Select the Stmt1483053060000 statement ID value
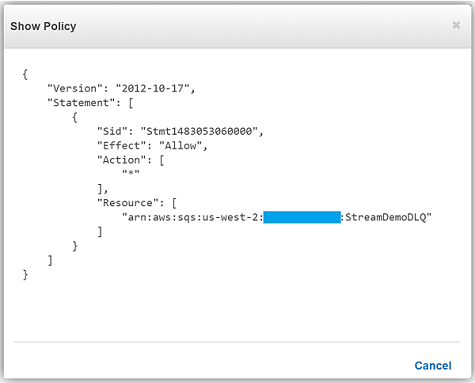This screenshot has height=383, width=475. (199, 131)
